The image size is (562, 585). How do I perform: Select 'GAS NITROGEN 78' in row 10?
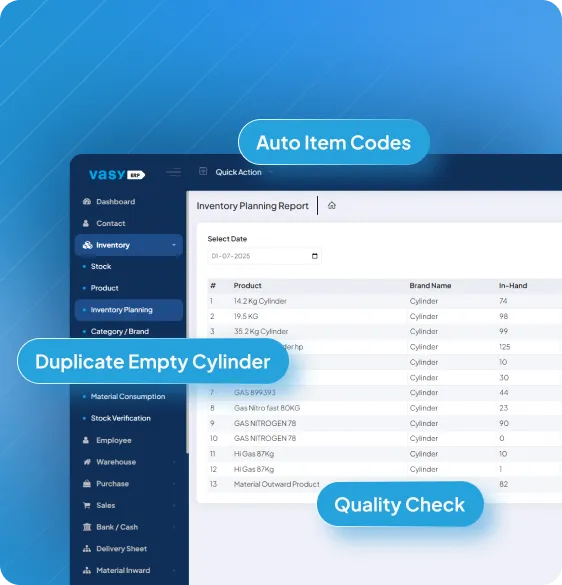pos(265,438)
